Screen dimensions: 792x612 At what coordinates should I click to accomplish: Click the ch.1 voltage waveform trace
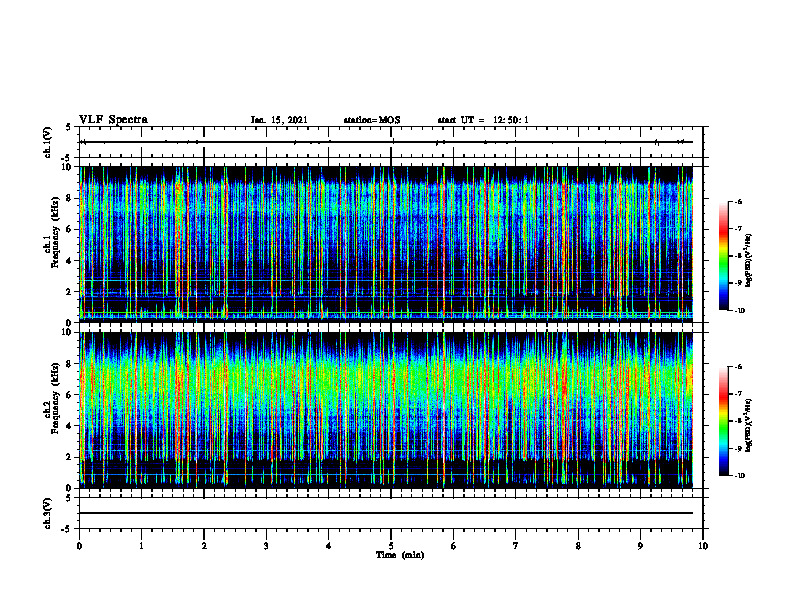coord(386,142)
